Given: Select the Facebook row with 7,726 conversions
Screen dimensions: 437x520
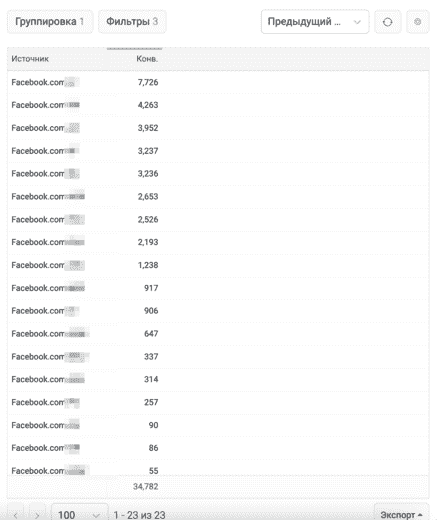Looking at the screenshot, I should (218, 82).
